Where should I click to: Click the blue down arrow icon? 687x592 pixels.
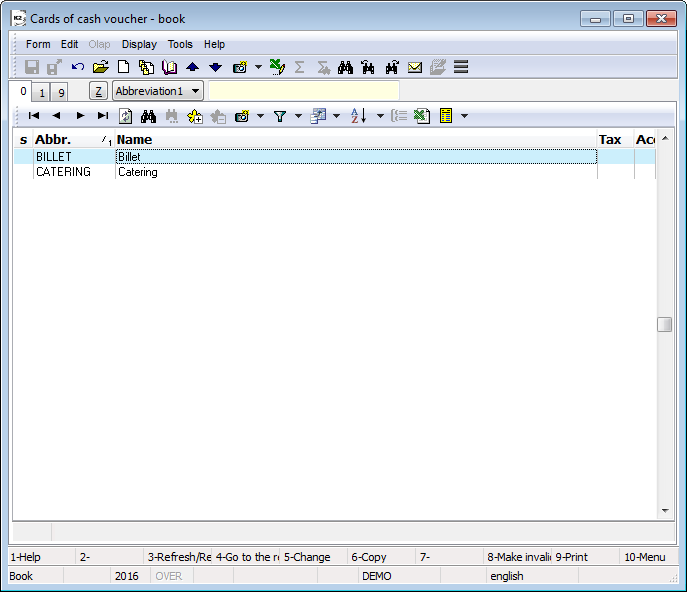216,67
